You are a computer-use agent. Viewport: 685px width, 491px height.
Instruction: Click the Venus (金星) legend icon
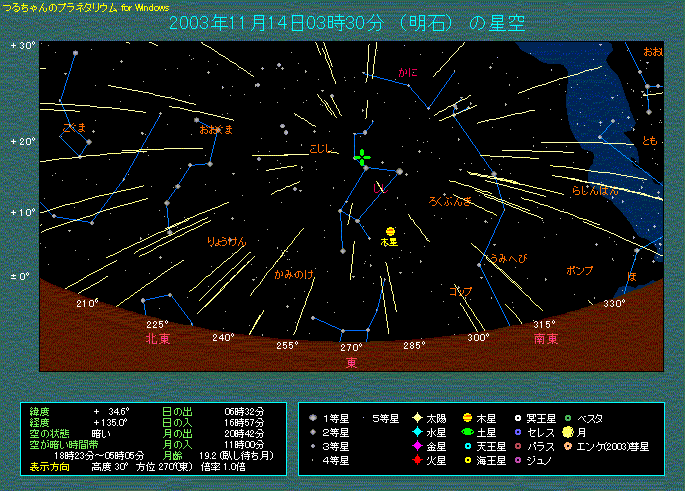(x=416, y=446)
